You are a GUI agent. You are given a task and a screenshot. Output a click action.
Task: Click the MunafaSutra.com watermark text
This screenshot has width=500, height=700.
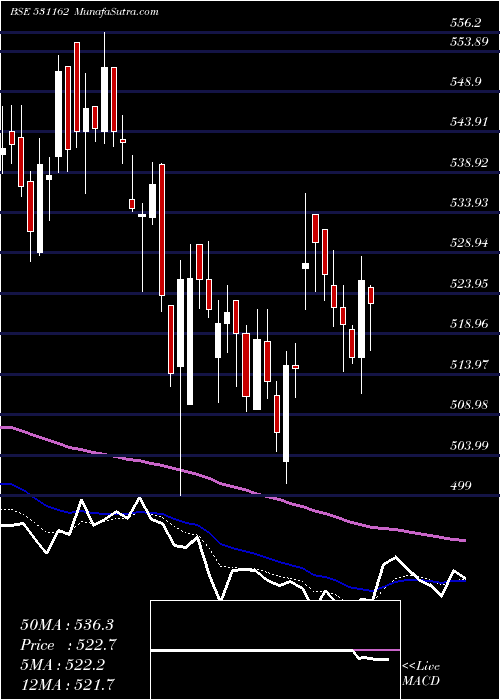click(117, 12)
